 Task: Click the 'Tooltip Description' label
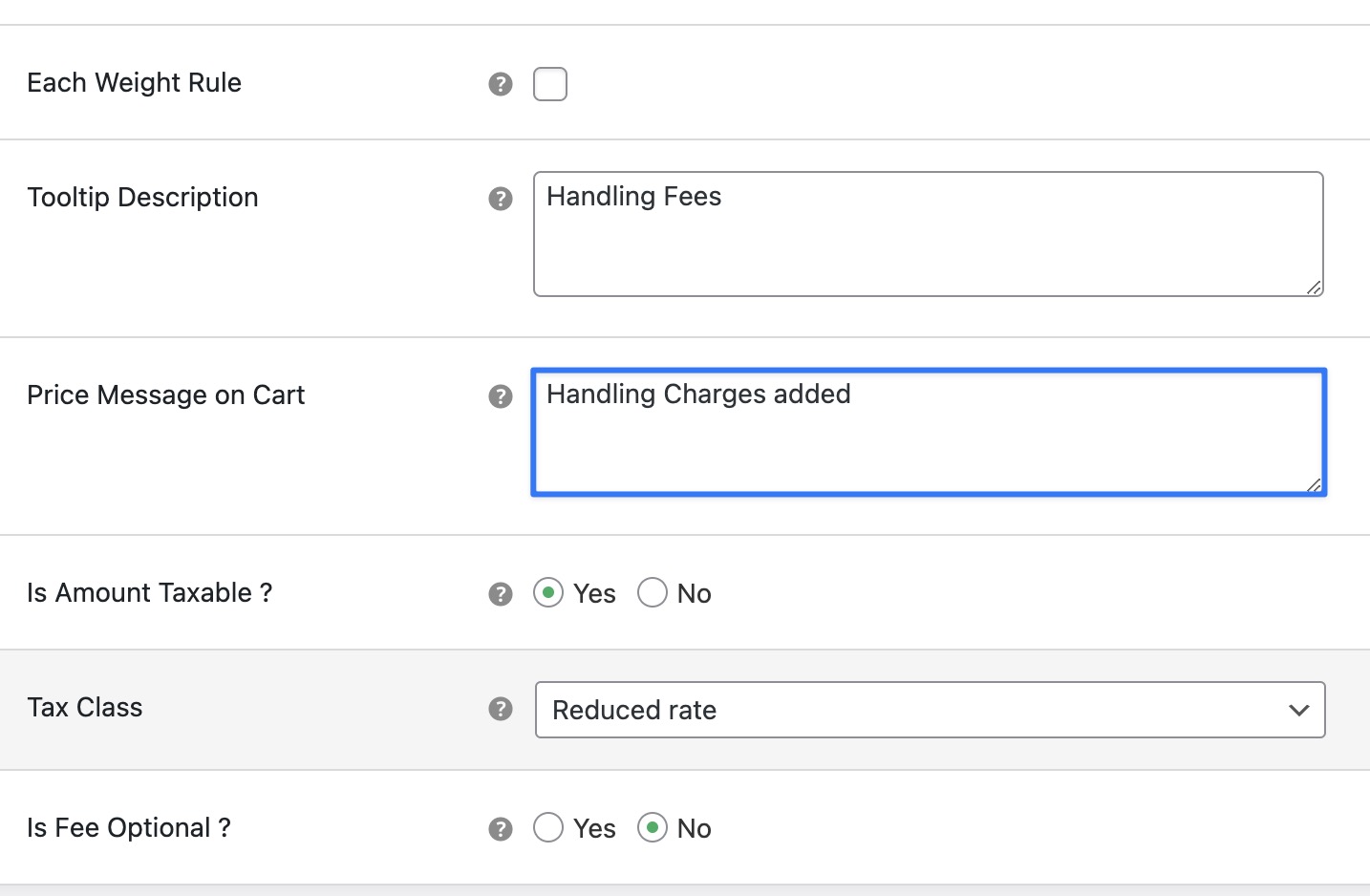(142, 198)
